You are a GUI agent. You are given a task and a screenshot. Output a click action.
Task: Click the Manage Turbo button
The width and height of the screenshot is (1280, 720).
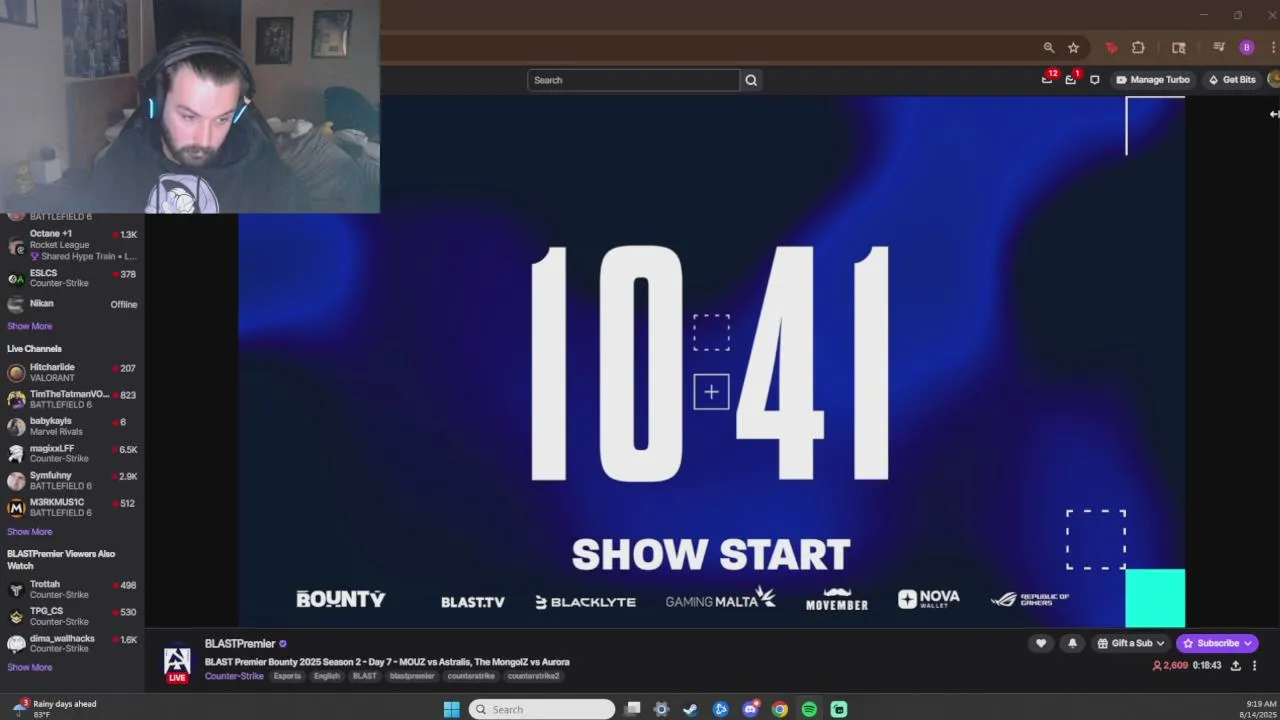click(x=1153, y=80)
